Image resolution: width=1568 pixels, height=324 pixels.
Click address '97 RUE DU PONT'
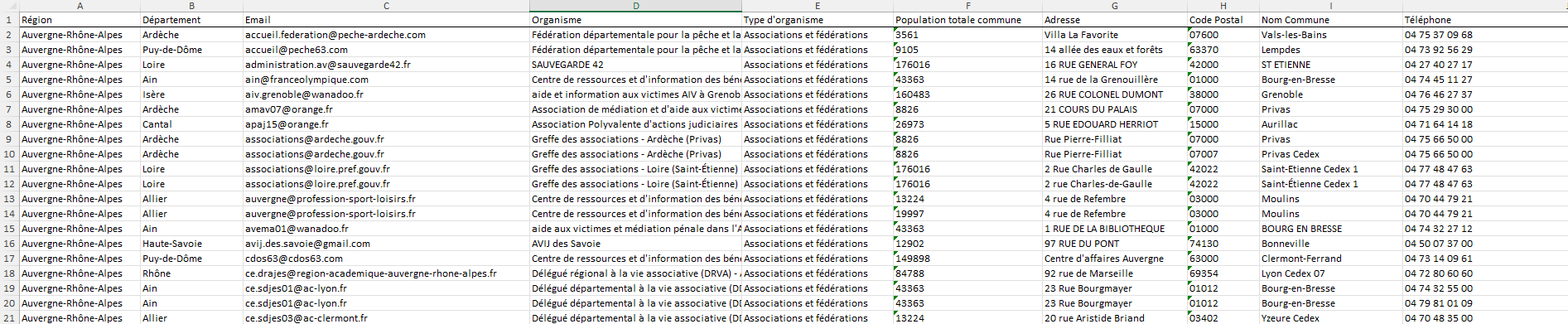(x=1114, y=244)
